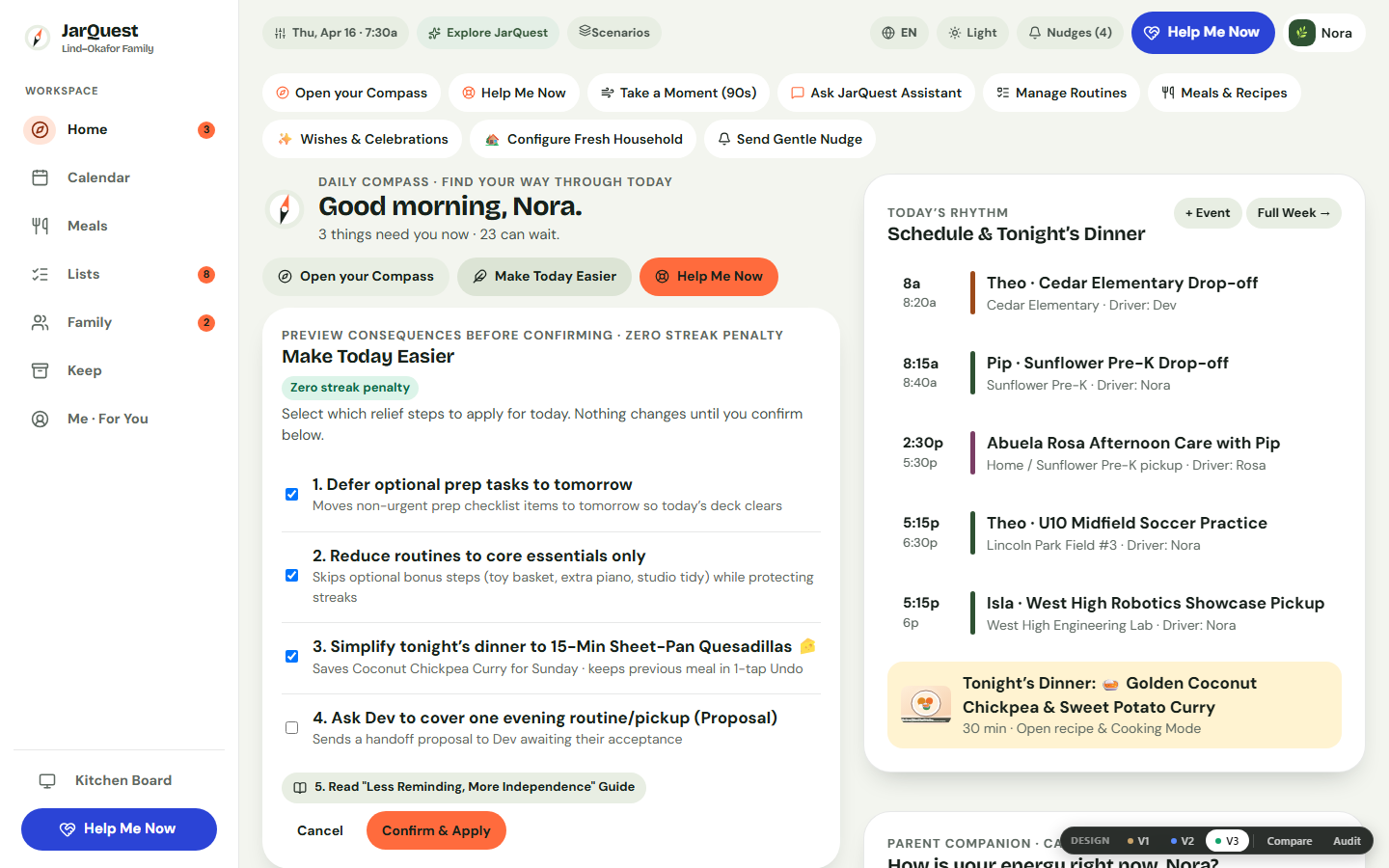This screenshot has height=868, width=1389.
Task: Click orange Help Me Now button
Action: click(709, 277)
